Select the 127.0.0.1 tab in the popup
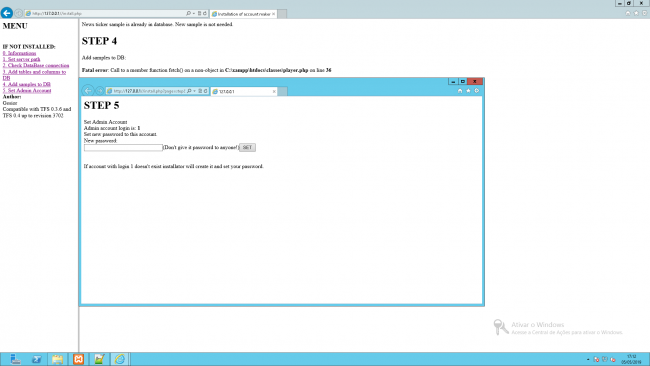650x366 pixels. pos(244,91)
